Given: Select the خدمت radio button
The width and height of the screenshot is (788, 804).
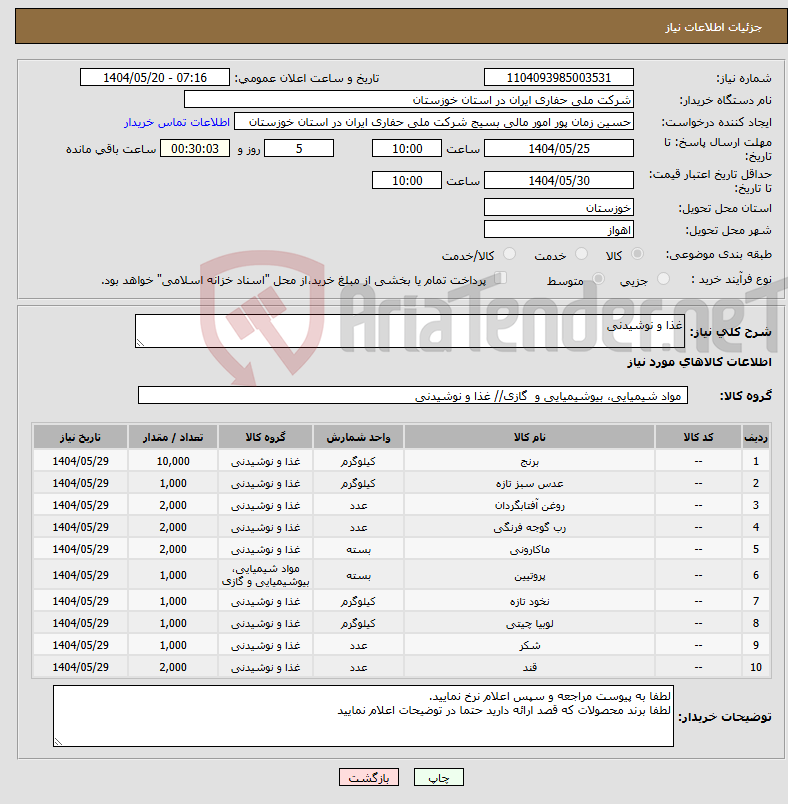Looking at the screenshot, I should (x=581, y=254).
